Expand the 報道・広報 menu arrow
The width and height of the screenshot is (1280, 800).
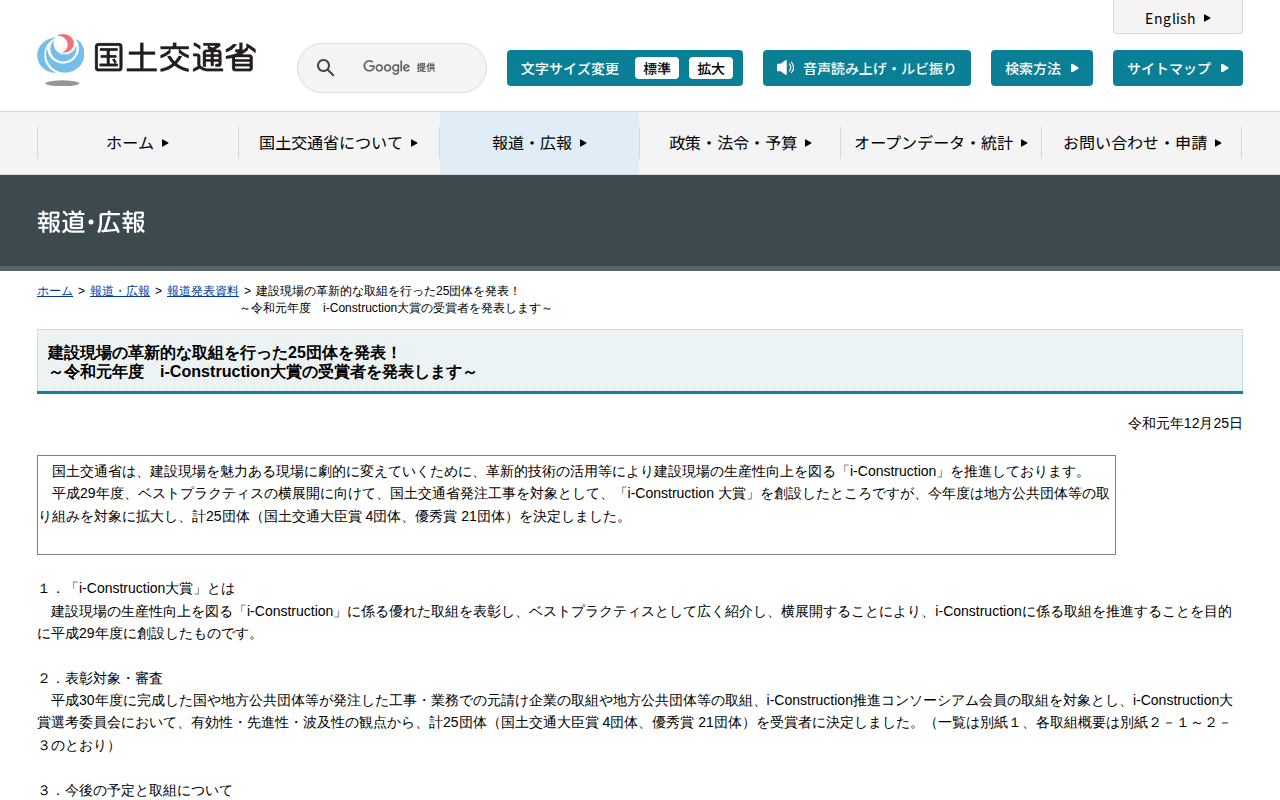(583, 143)
